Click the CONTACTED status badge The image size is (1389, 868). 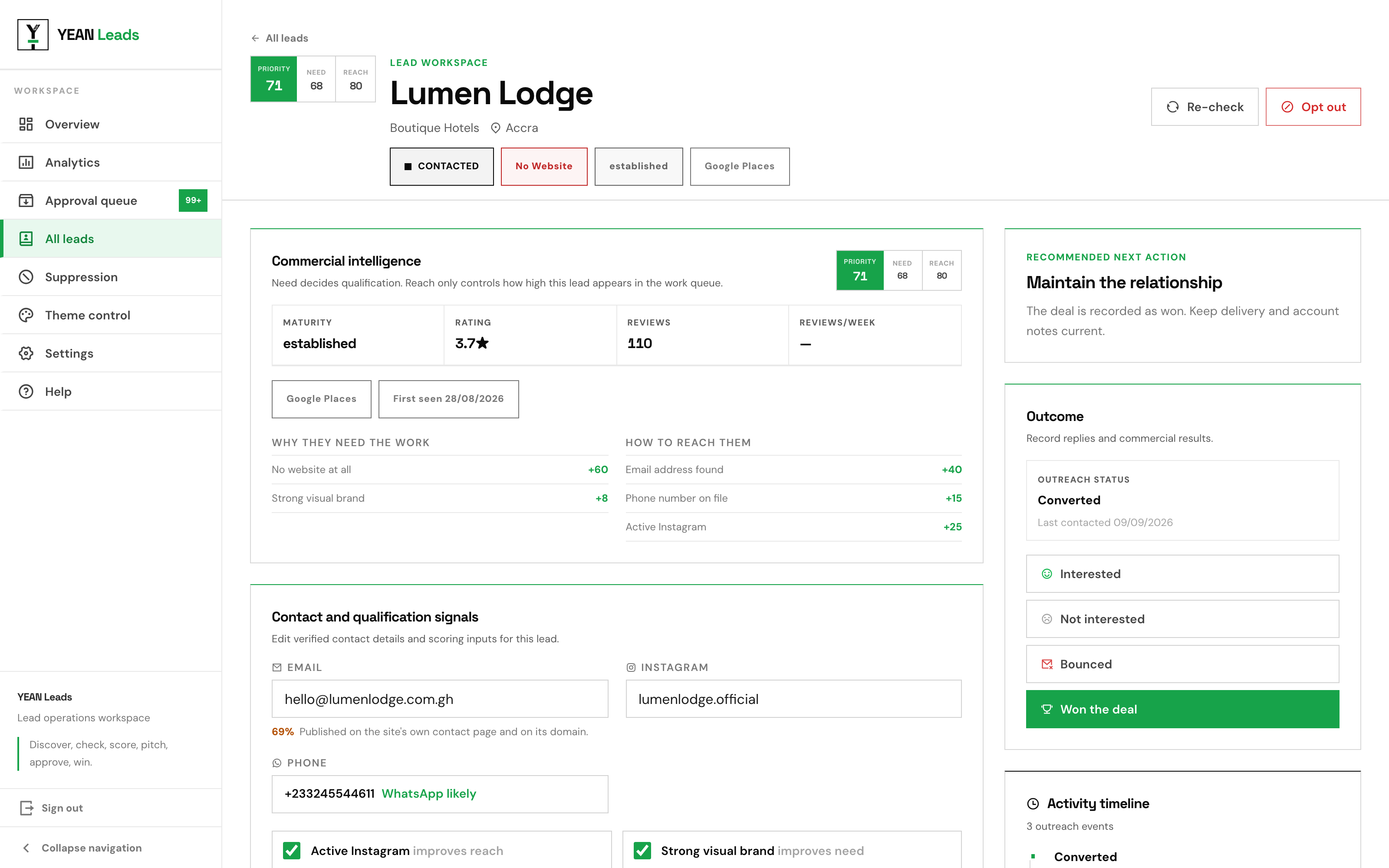(x=441, y=167)
